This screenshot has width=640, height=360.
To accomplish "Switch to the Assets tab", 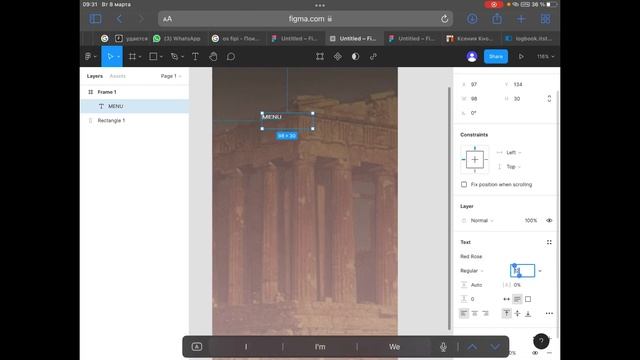I will coord(118,76).
